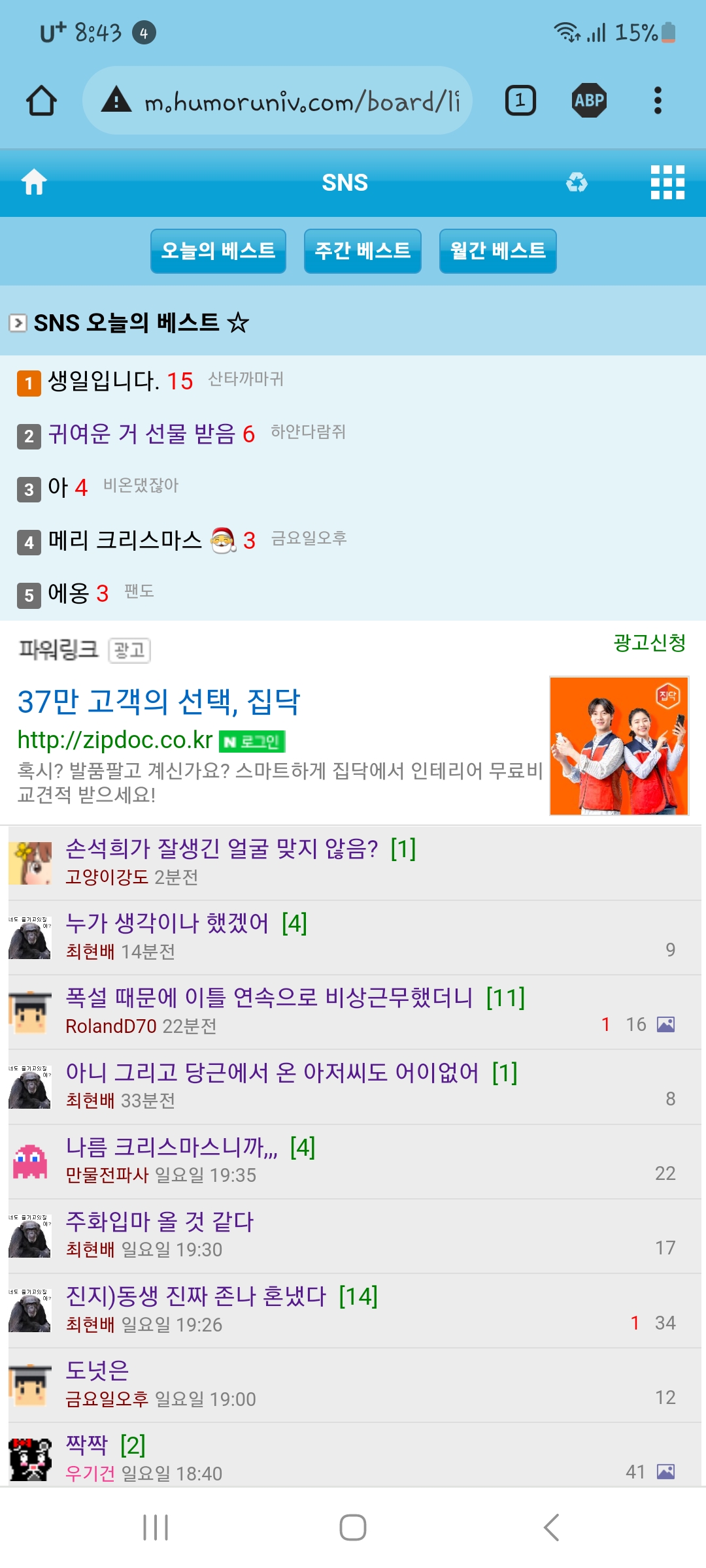Tap the refresh recycle icon in SNS header

(x=577, y=182)
